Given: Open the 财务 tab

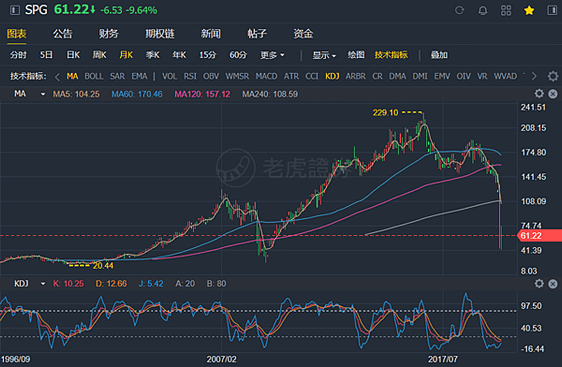Looking at the screenshot, I should click(109, 34).
